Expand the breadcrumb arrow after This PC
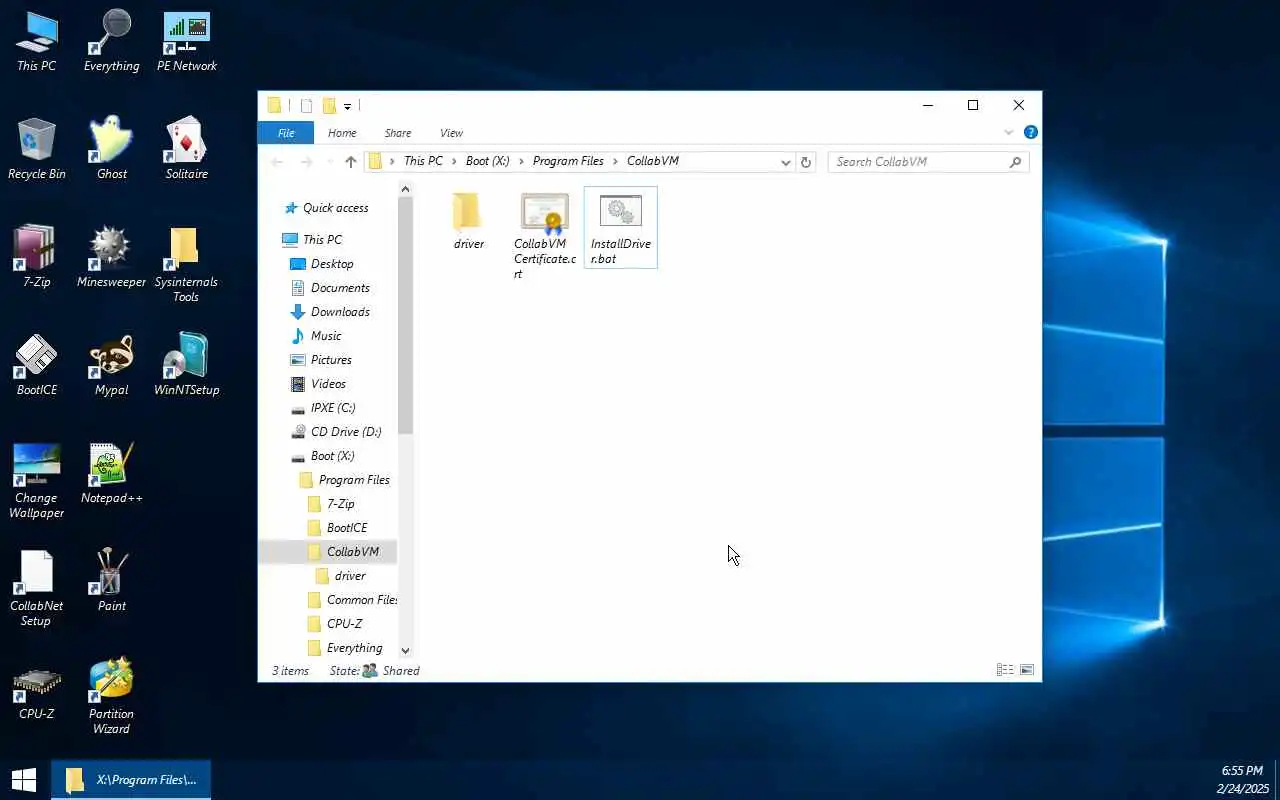Viewport: 1280px width, 800px height. point(454,161)
